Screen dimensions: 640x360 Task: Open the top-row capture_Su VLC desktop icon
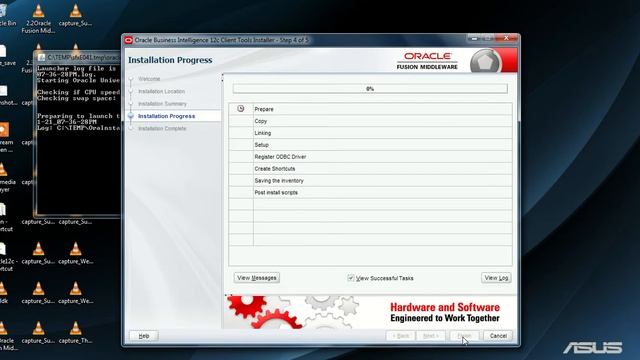[75, 16]
